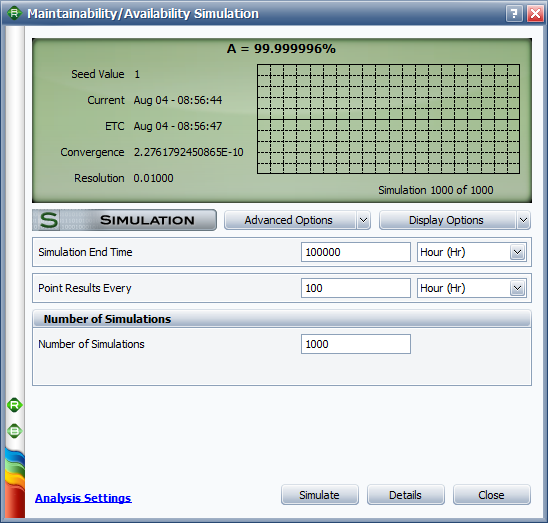Expand Point Results Every unit dropdown

518,288
